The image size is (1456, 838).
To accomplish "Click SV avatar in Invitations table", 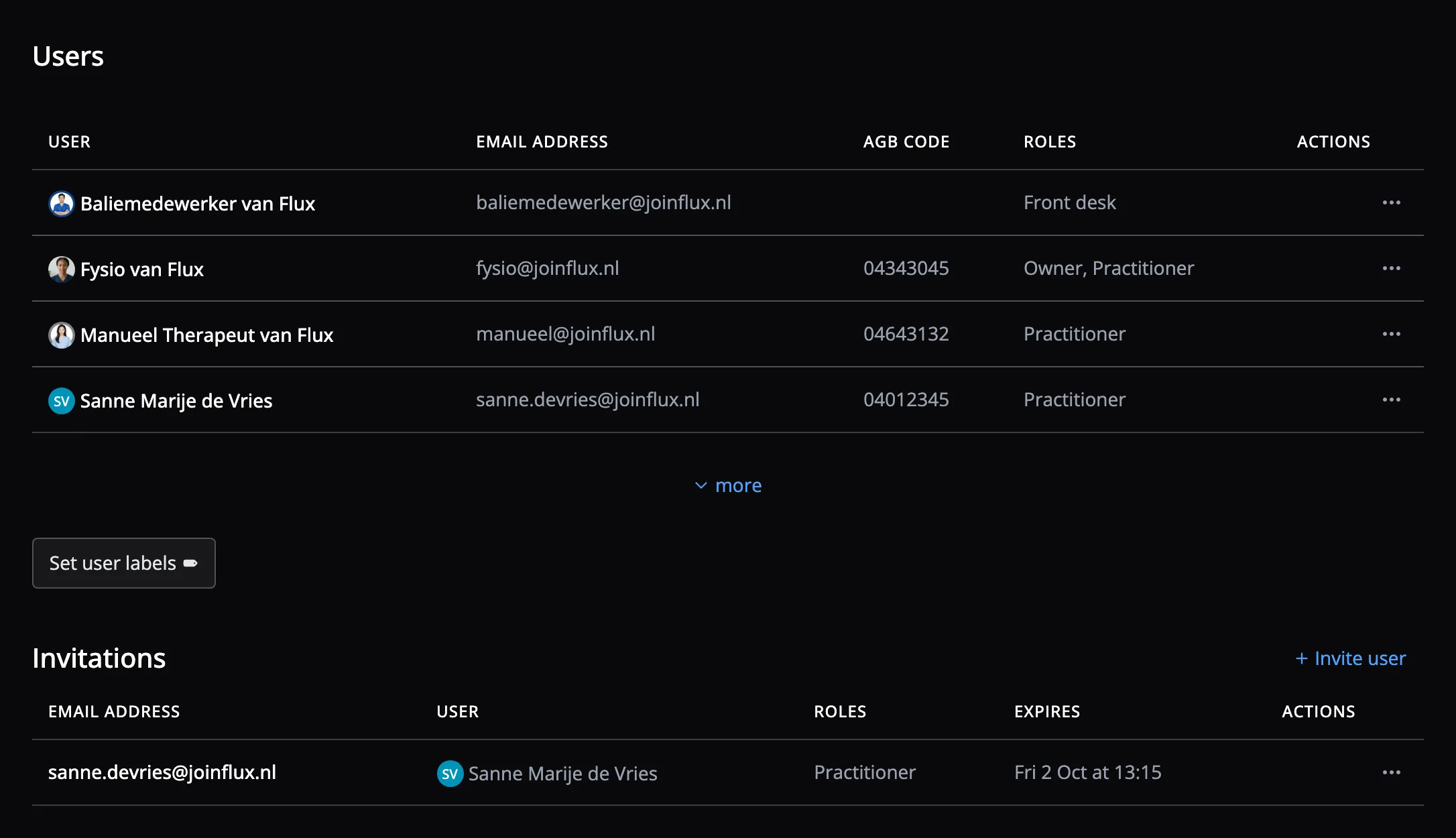I will tap(450, 774).
